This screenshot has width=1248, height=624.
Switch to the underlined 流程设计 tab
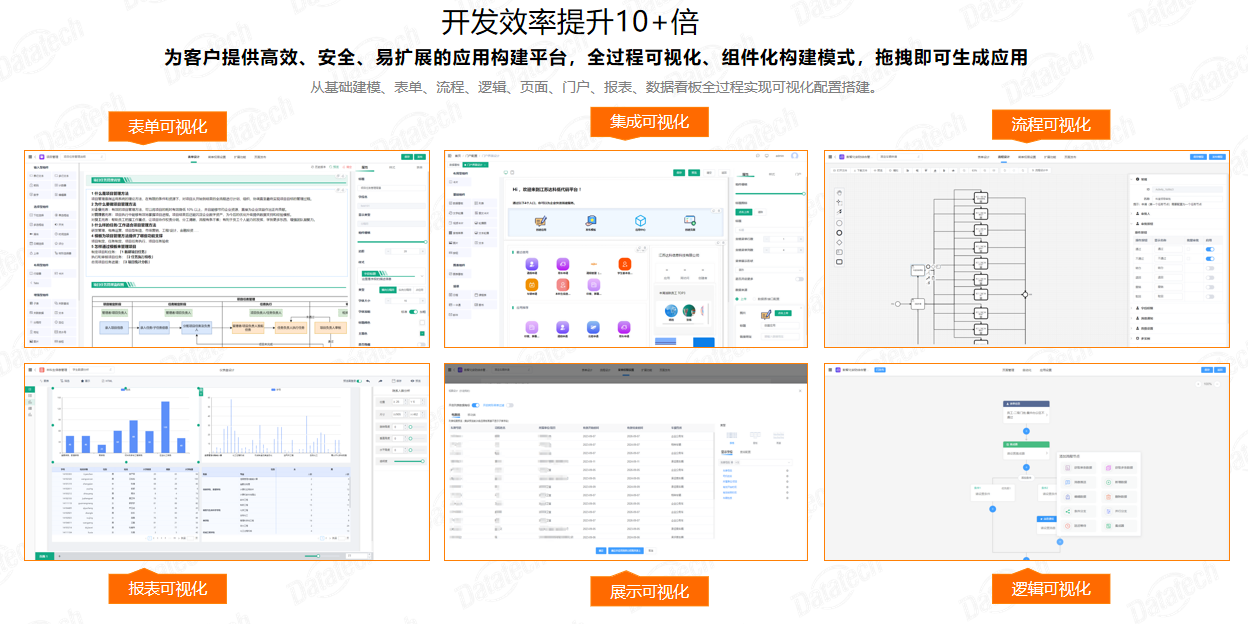coord(1004,157)
